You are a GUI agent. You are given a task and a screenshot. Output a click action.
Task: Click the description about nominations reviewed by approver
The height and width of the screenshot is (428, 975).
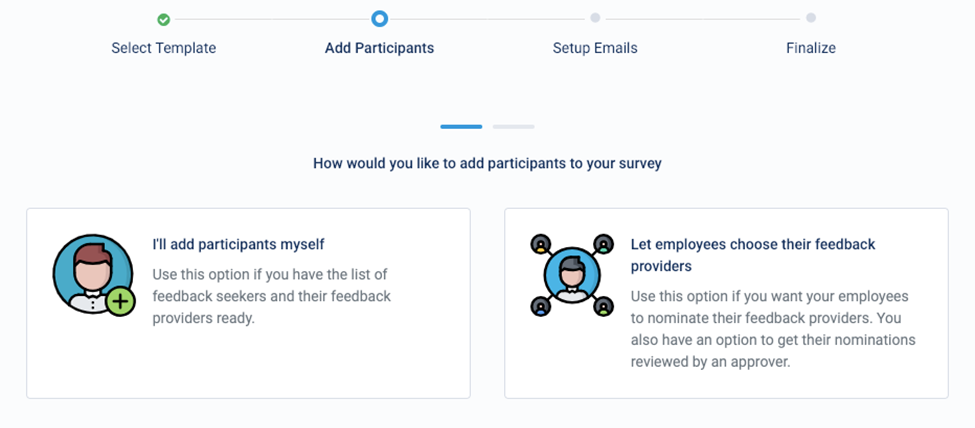[x=773, y=328]
